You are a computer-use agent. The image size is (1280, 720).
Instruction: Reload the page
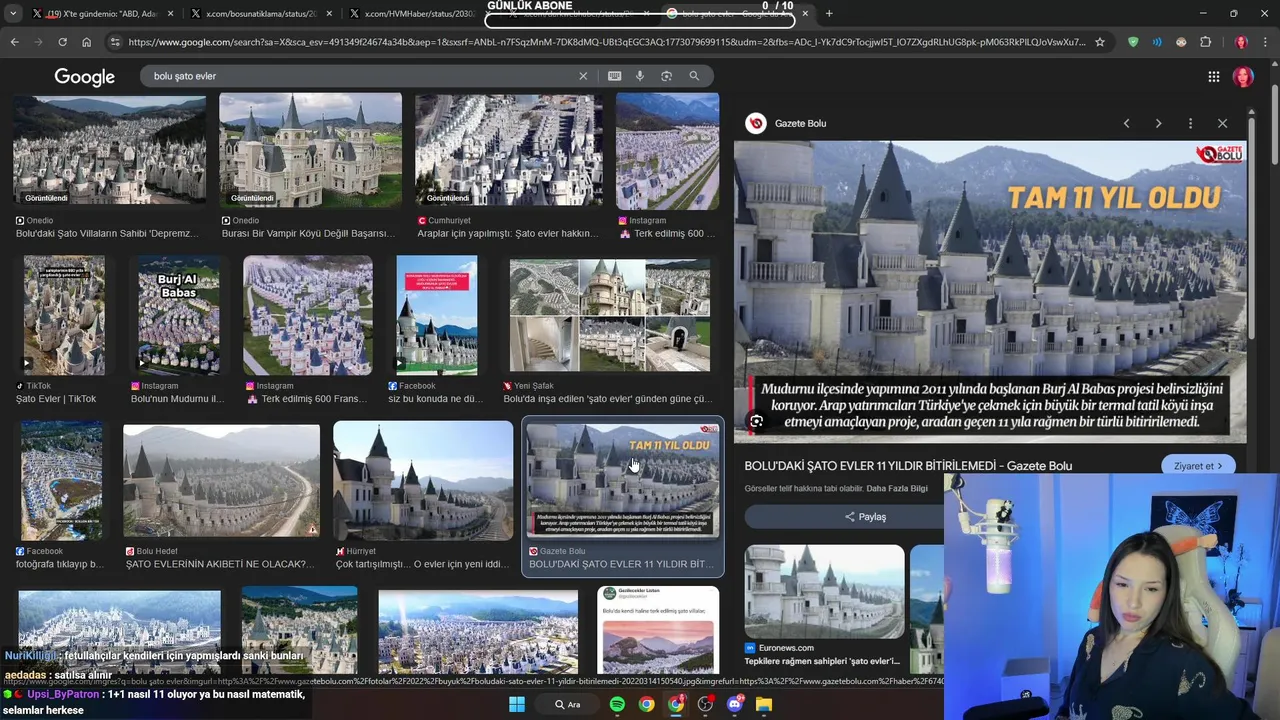click(x=62, y=42)
